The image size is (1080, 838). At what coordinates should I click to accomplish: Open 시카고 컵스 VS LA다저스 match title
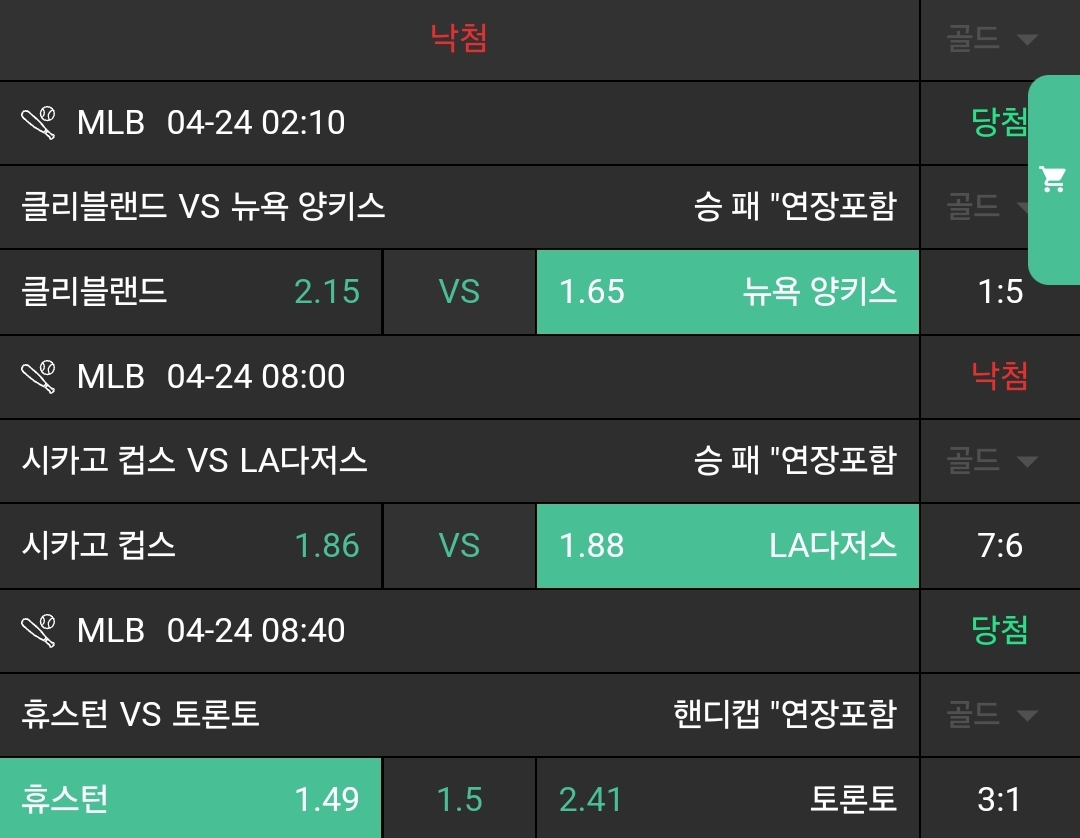click(x=194, y=461)
